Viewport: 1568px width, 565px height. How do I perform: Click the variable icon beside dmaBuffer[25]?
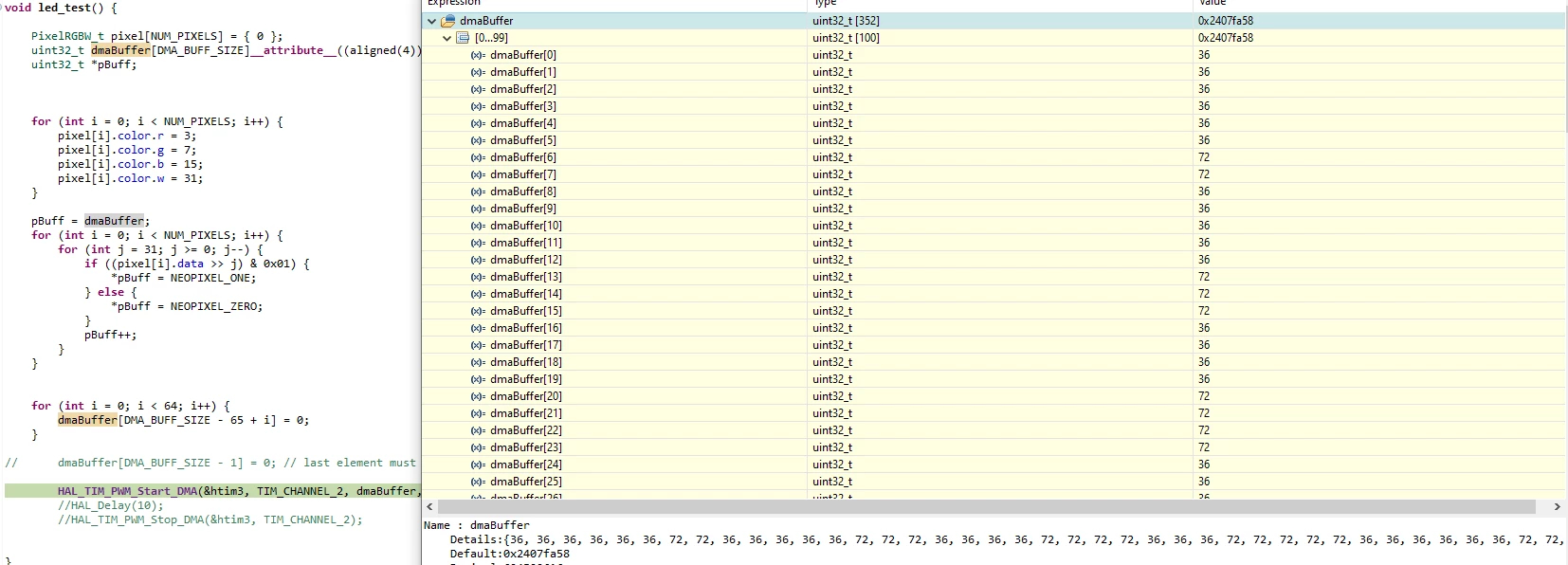coord(478,482)
